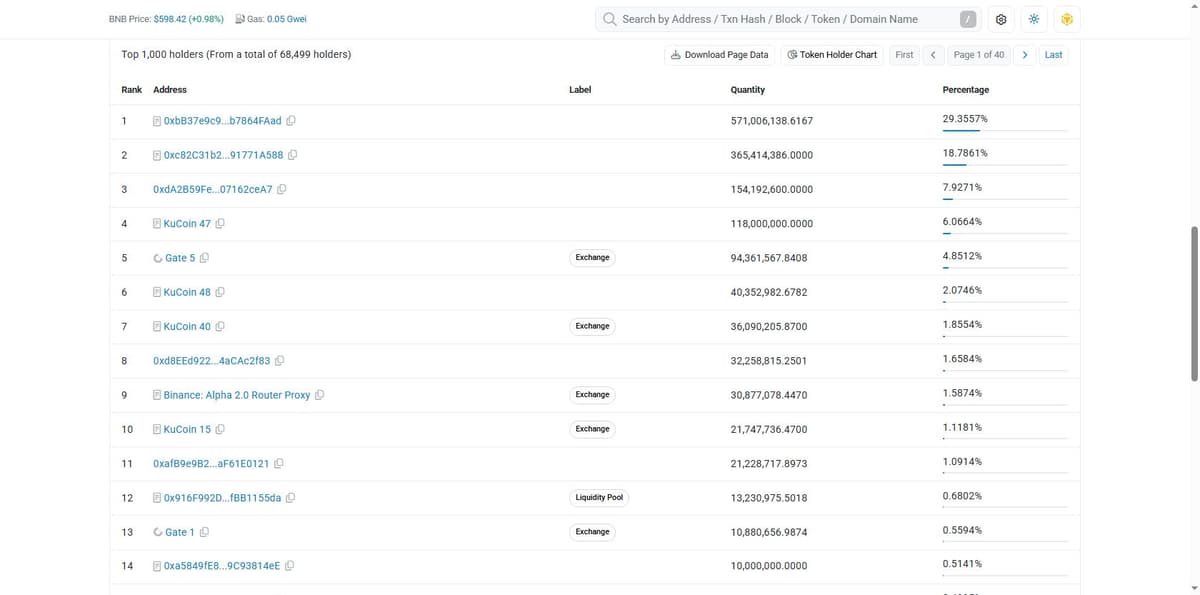Screen dimensions: 1200x595
Task: Click Exchange label on KuCoin 40 row
Action: [x=592, y=326]
